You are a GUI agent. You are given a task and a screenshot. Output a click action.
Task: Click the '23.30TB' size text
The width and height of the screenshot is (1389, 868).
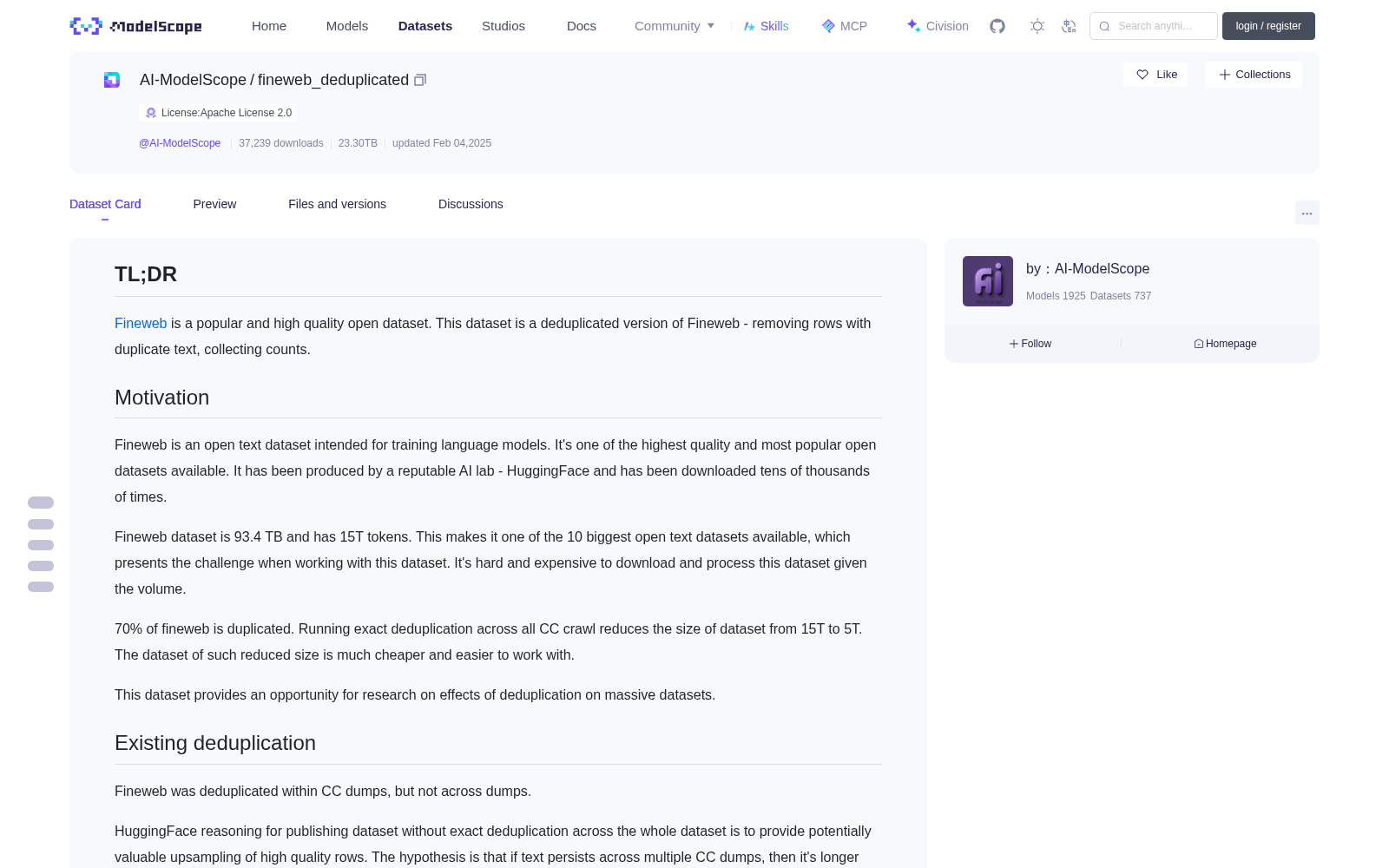point(358,143)
